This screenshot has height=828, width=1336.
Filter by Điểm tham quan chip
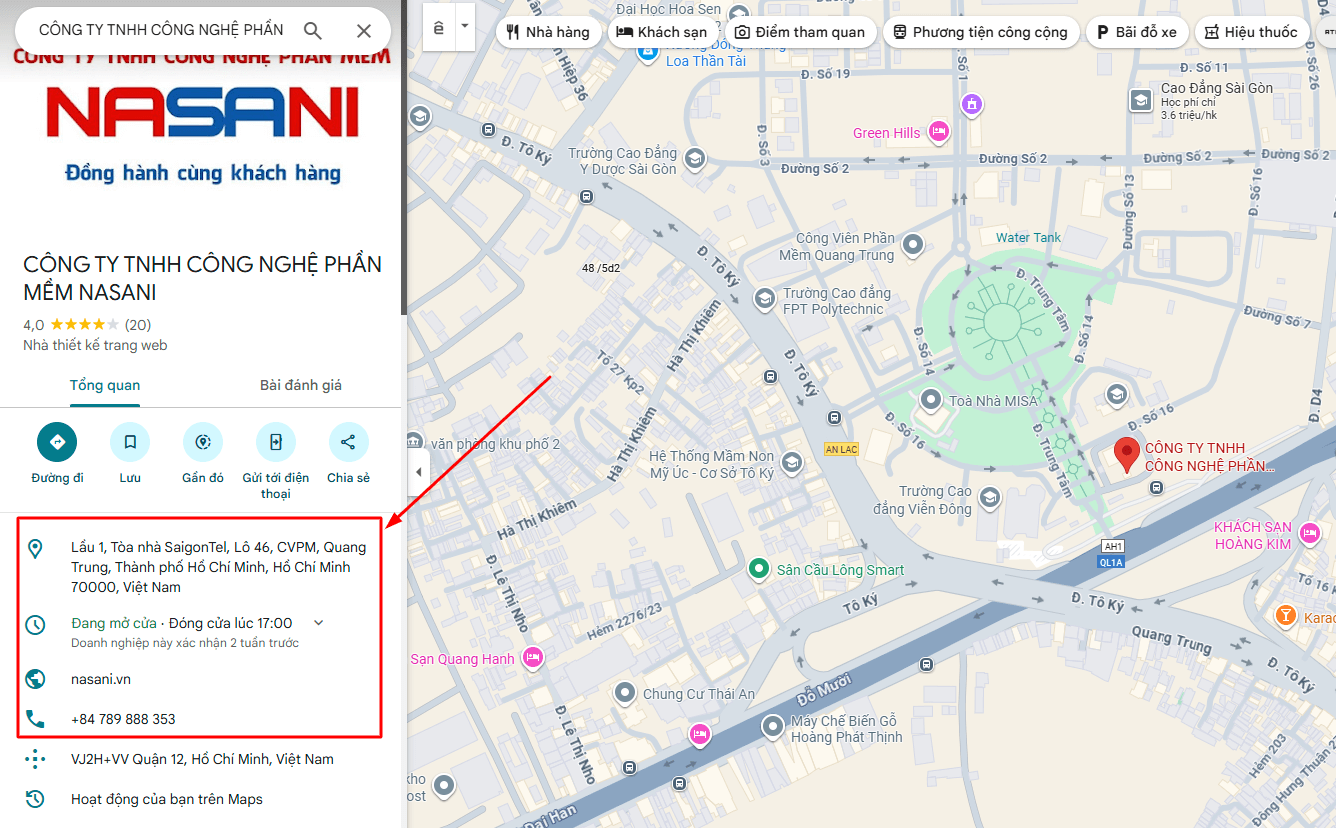800,32
